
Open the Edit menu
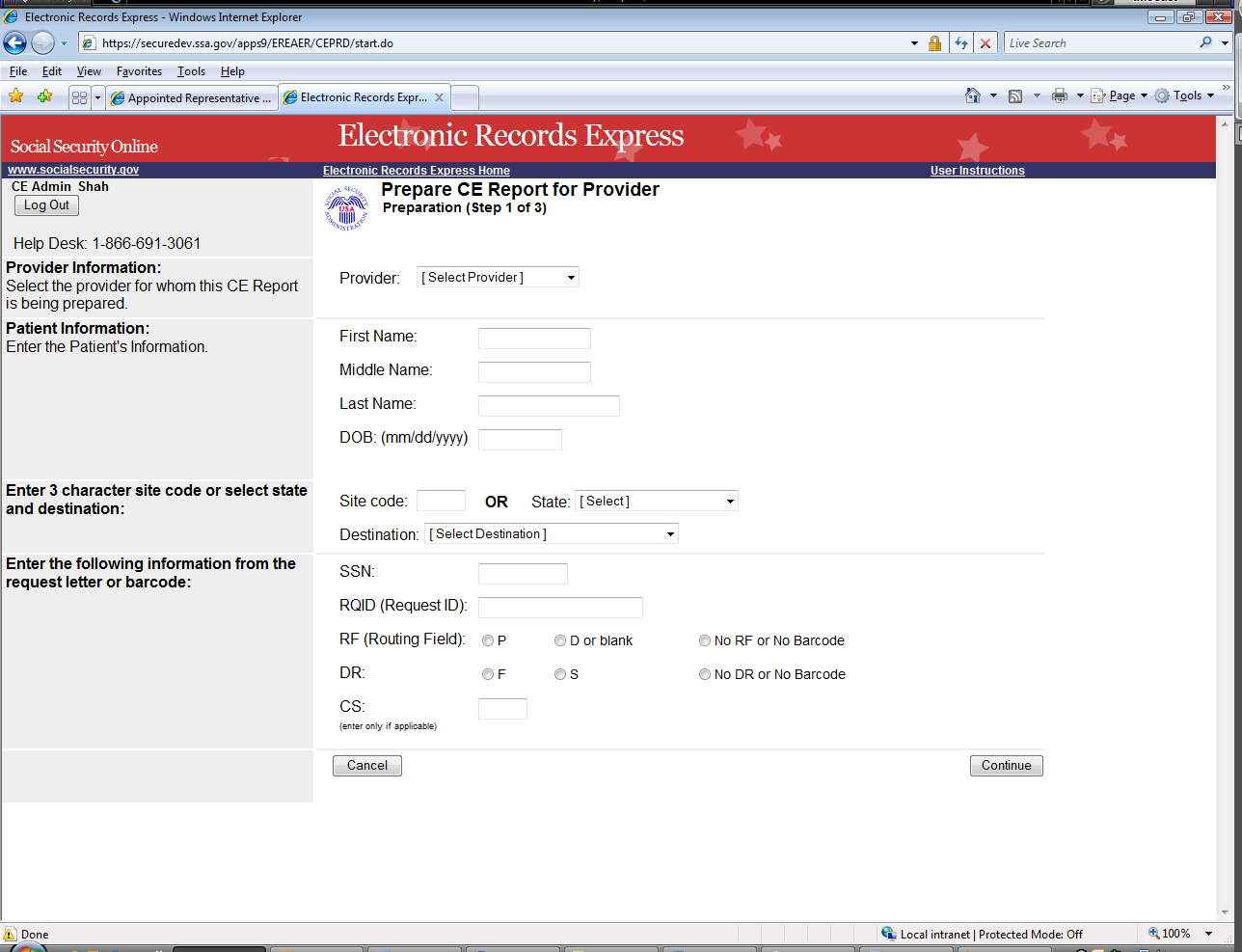52,71
